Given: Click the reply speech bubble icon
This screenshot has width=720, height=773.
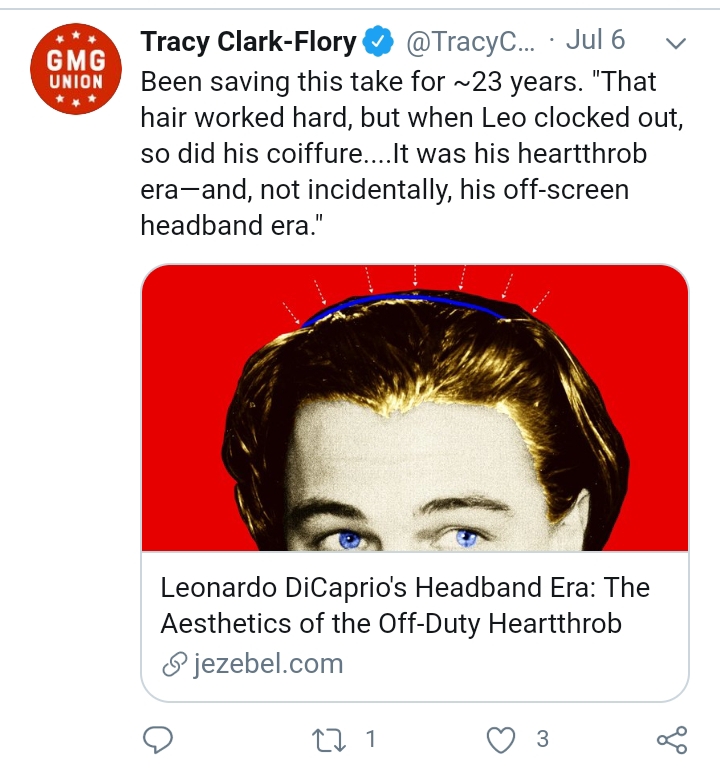Looking at the screenshot, I should click(x=158, y=740).
